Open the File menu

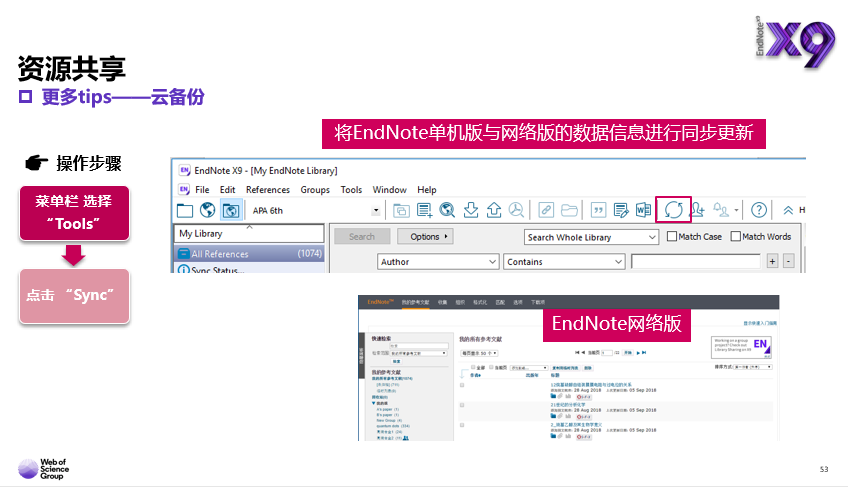click(202, 190)
